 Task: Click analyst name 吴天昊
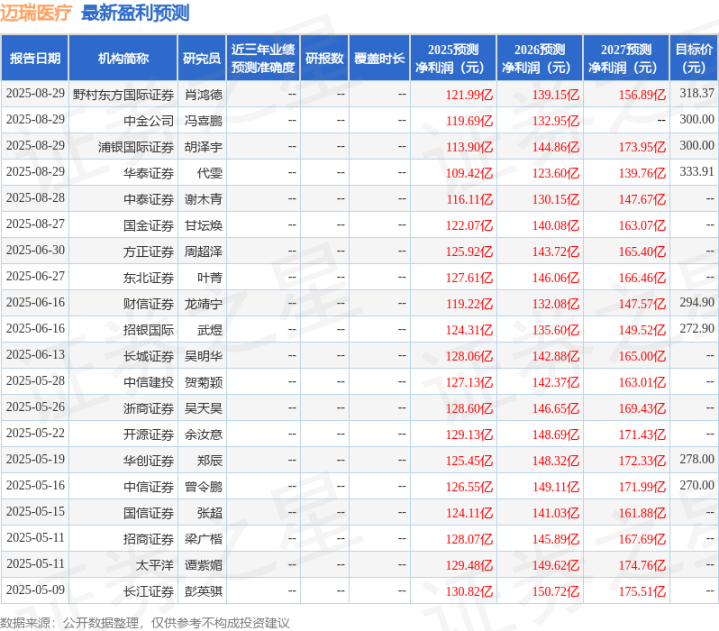coord(204,409)
